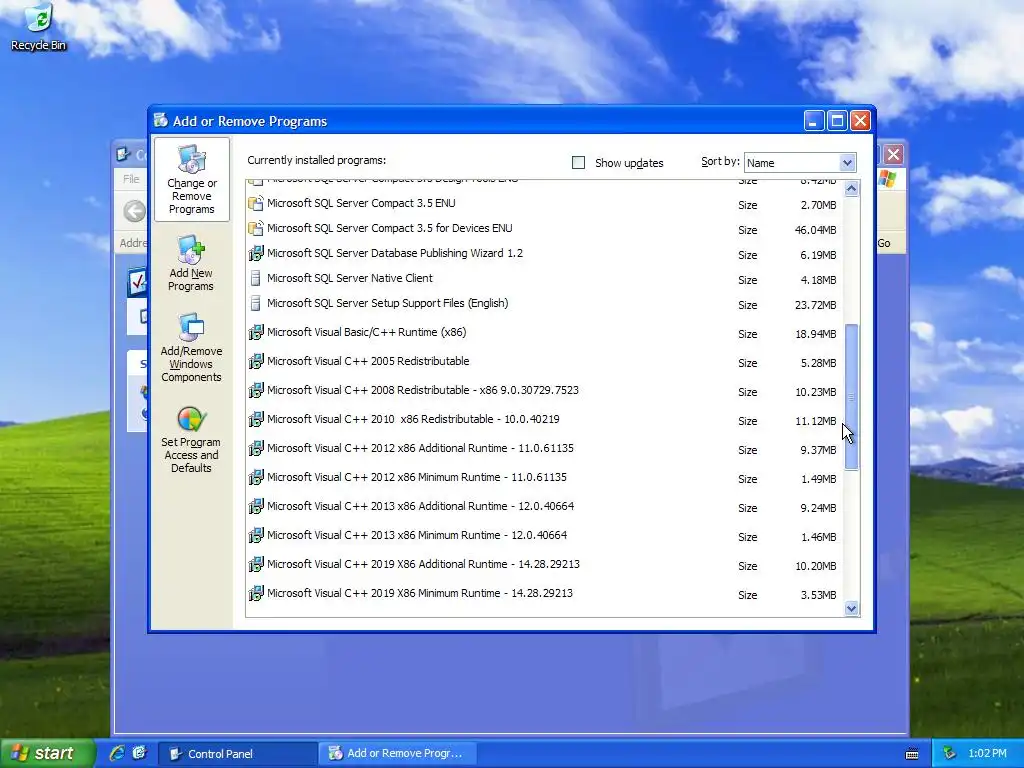Click the 23.72MB size value
This screenshot has height=768, width=1024.
tap(815, 305)
